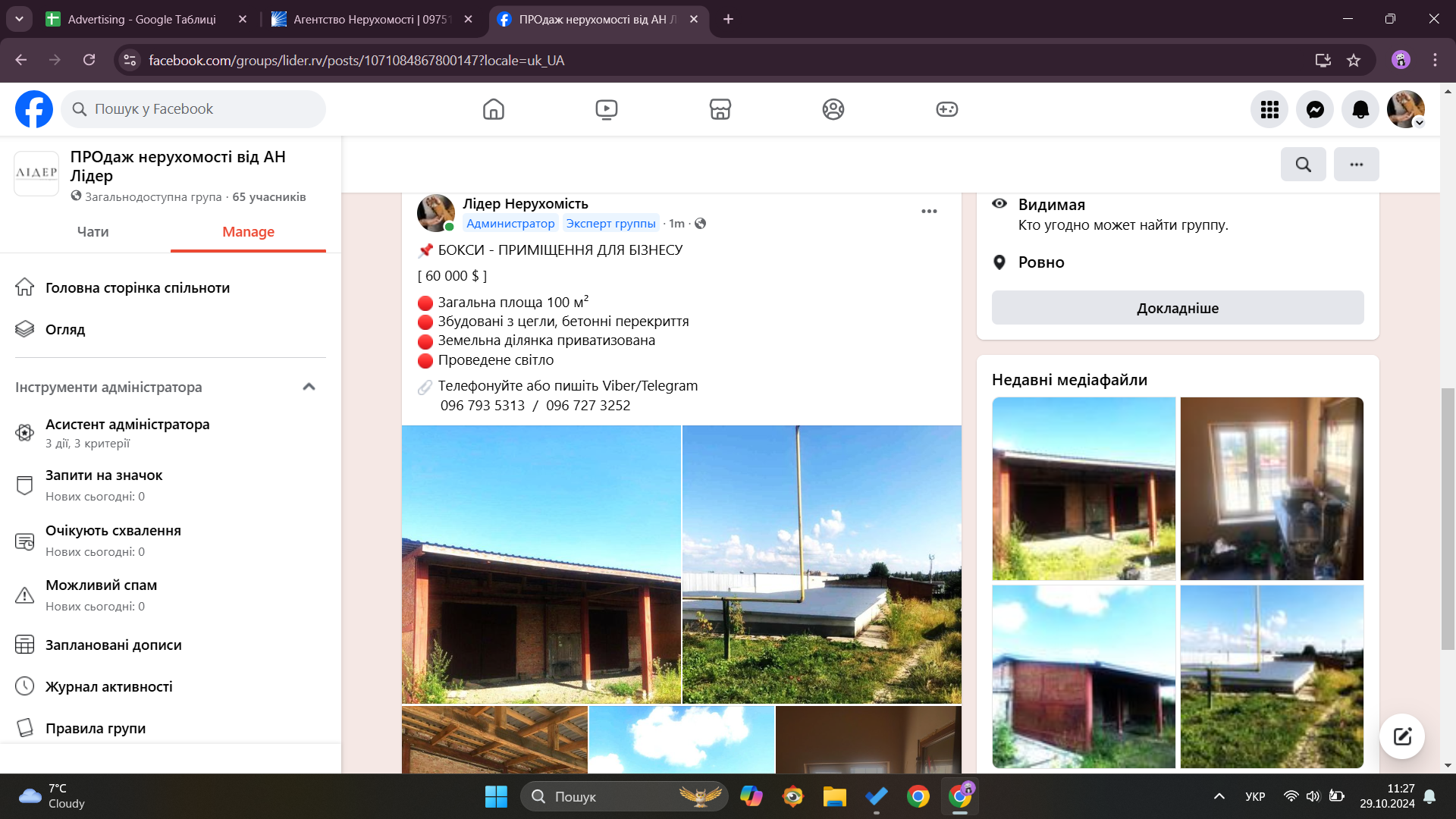Open the Video (Watch) icon
Screen dimensions: 1456x819
(606, 109)
